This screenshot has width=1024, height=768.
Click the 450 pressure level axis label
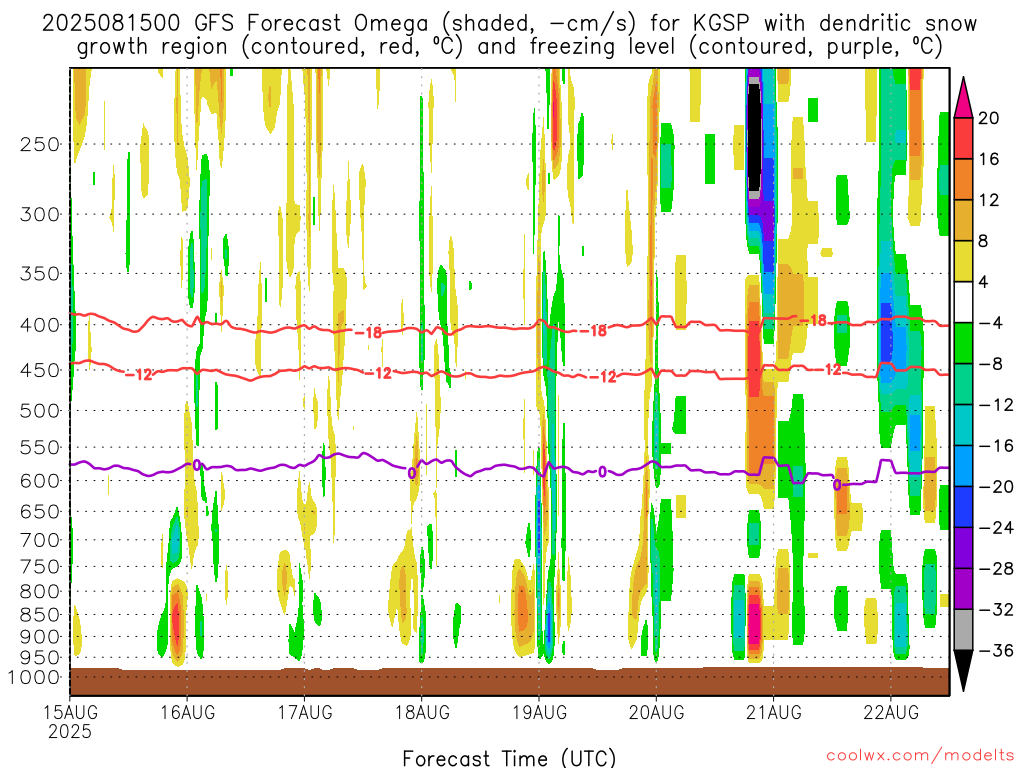point(40,370)
